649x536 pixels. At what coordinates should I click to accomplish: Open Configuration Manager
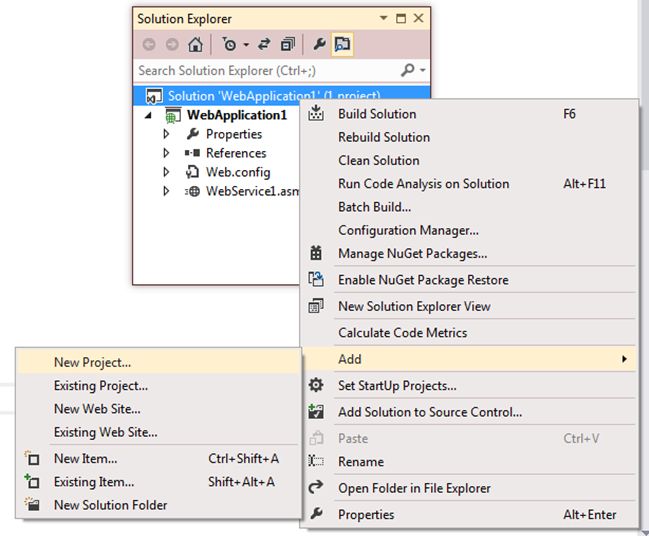click(469, 230)
